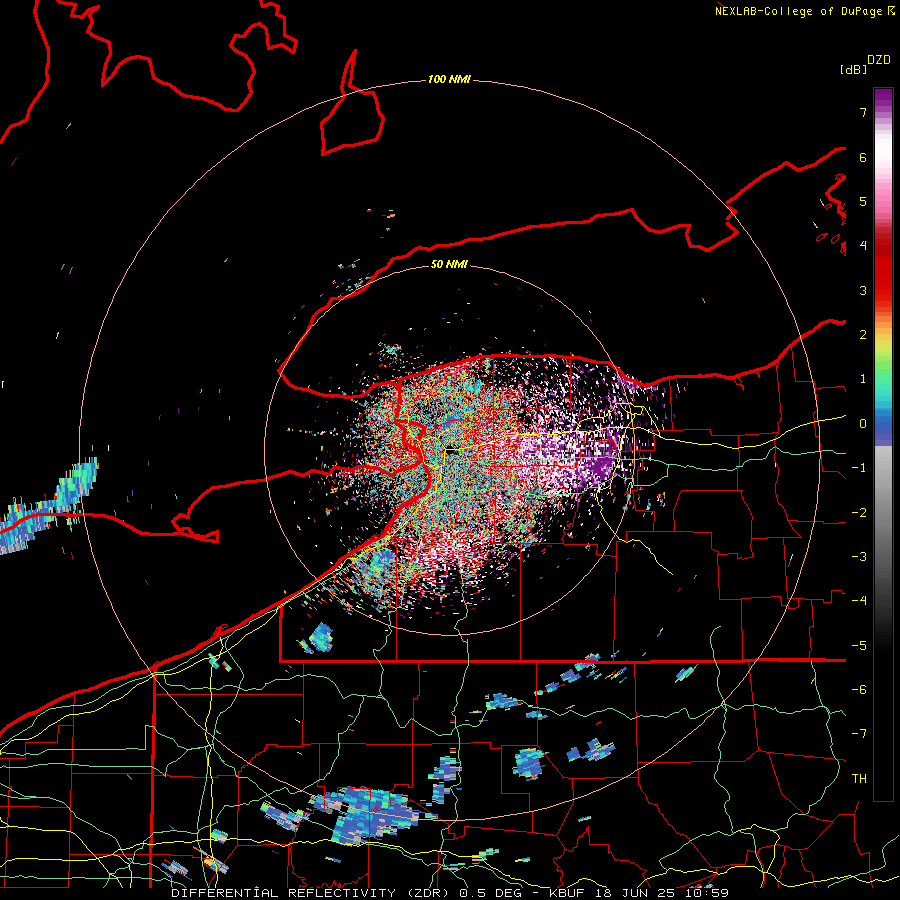This screenshot has width=900, height=900.
Task: Click the -5 value on color scale
Action: pos(859,645)
